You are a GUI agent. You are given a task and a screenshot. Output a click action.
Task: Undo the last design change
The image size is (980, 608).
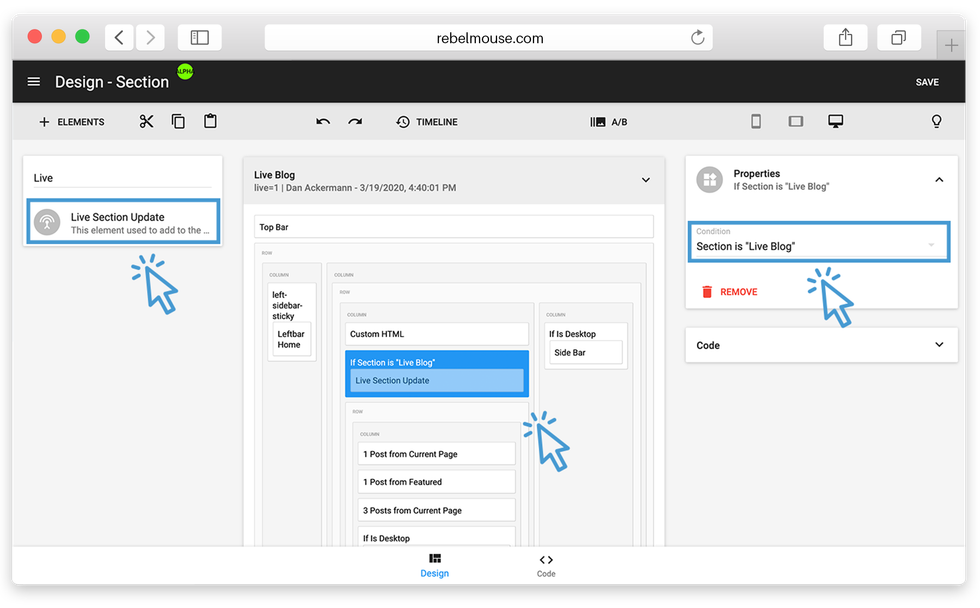tap(323, 122)
